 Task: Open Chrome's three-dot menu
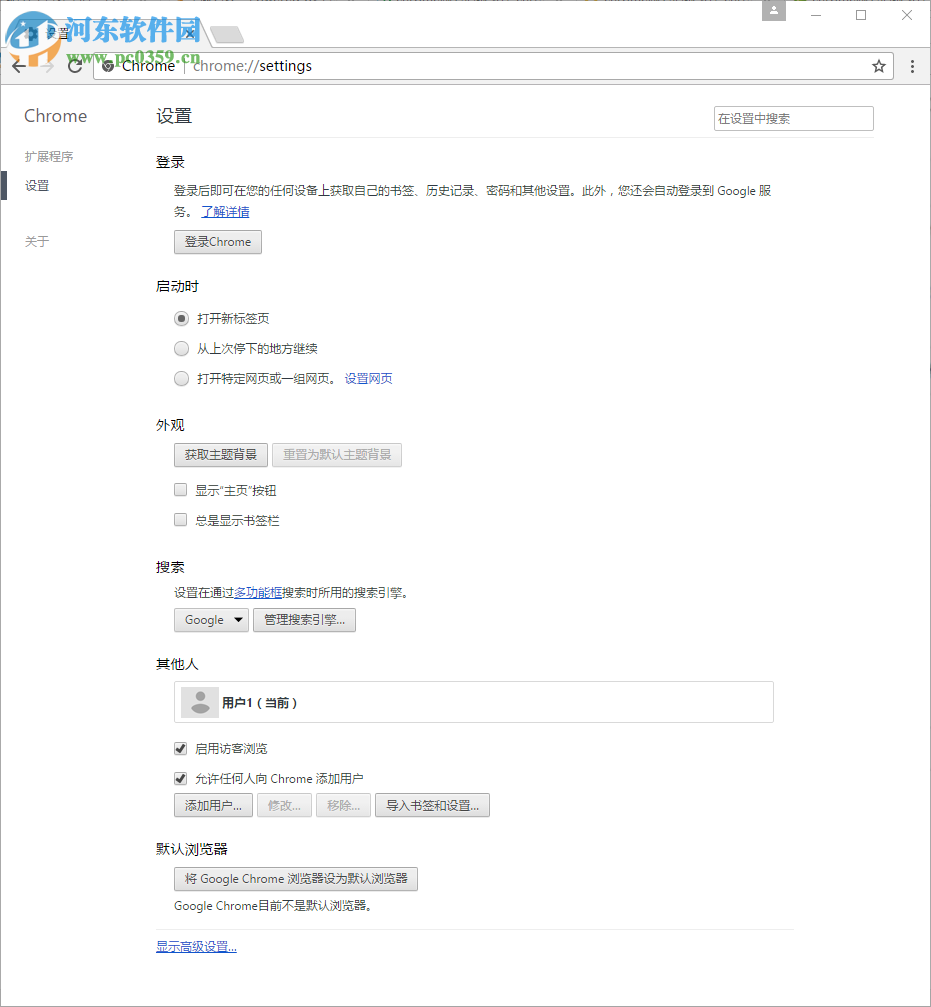click(911, 65)
